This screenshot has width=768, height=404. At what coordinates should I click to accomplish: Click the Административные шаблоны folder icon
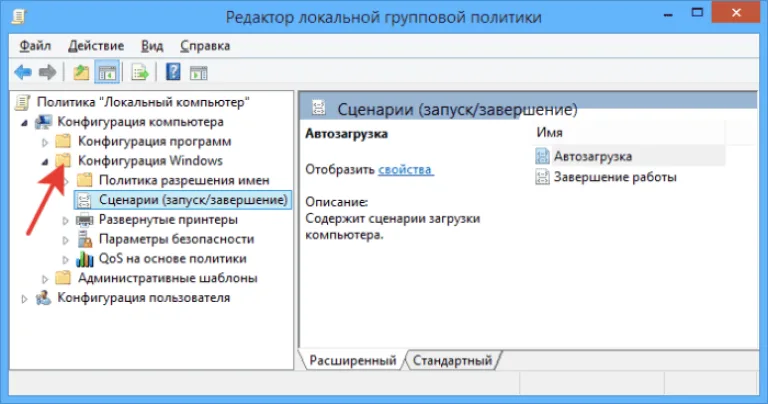pyautogui.click(x=63, y=278)
